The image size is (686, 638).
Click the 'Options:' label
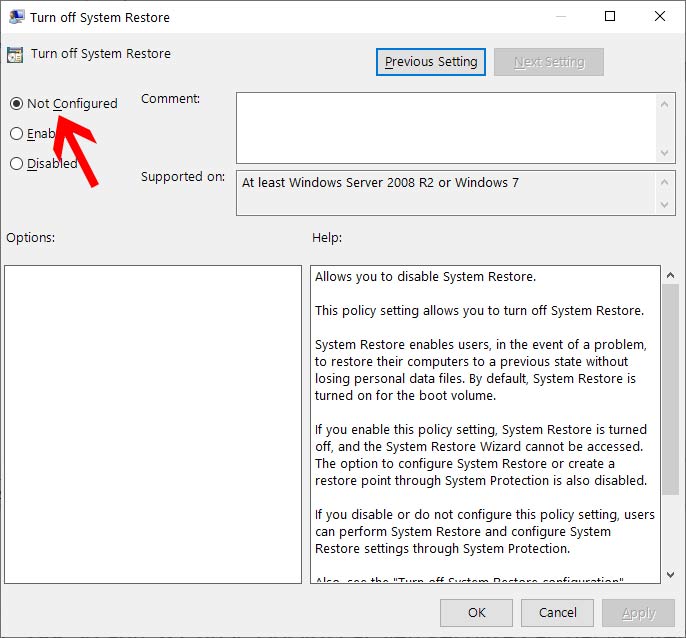point(31,238)
